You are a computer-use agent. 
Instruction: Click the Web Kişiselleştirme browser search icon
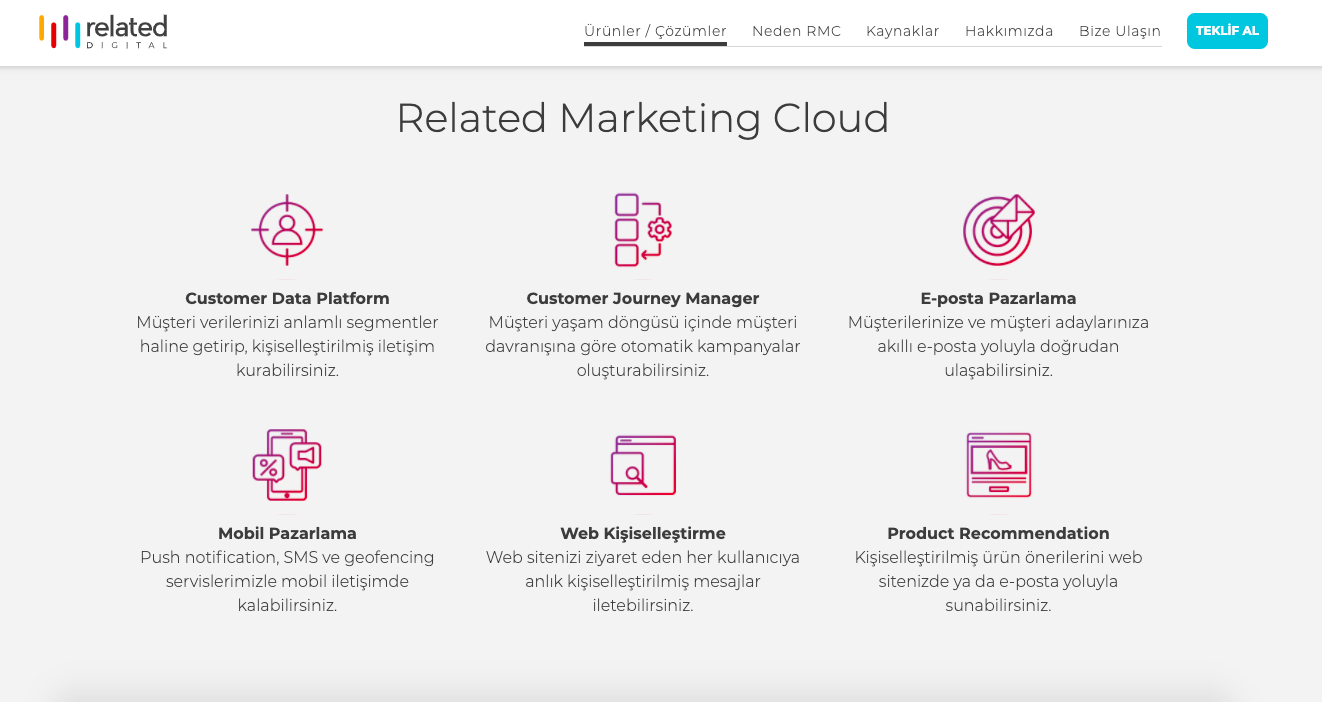pos(643,465)
